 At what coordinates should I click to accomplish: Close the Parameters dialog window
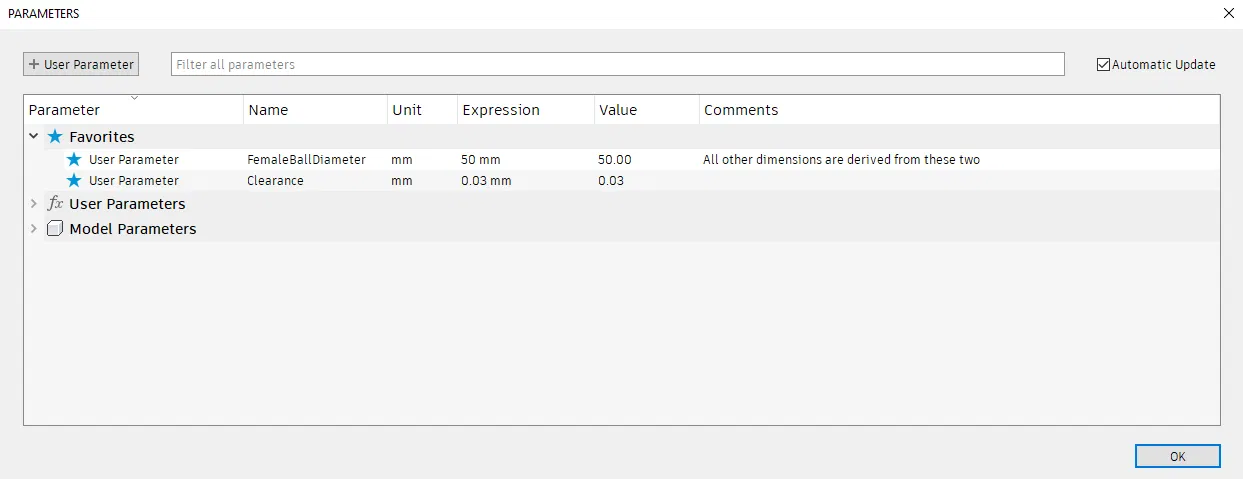(1228, 14)
